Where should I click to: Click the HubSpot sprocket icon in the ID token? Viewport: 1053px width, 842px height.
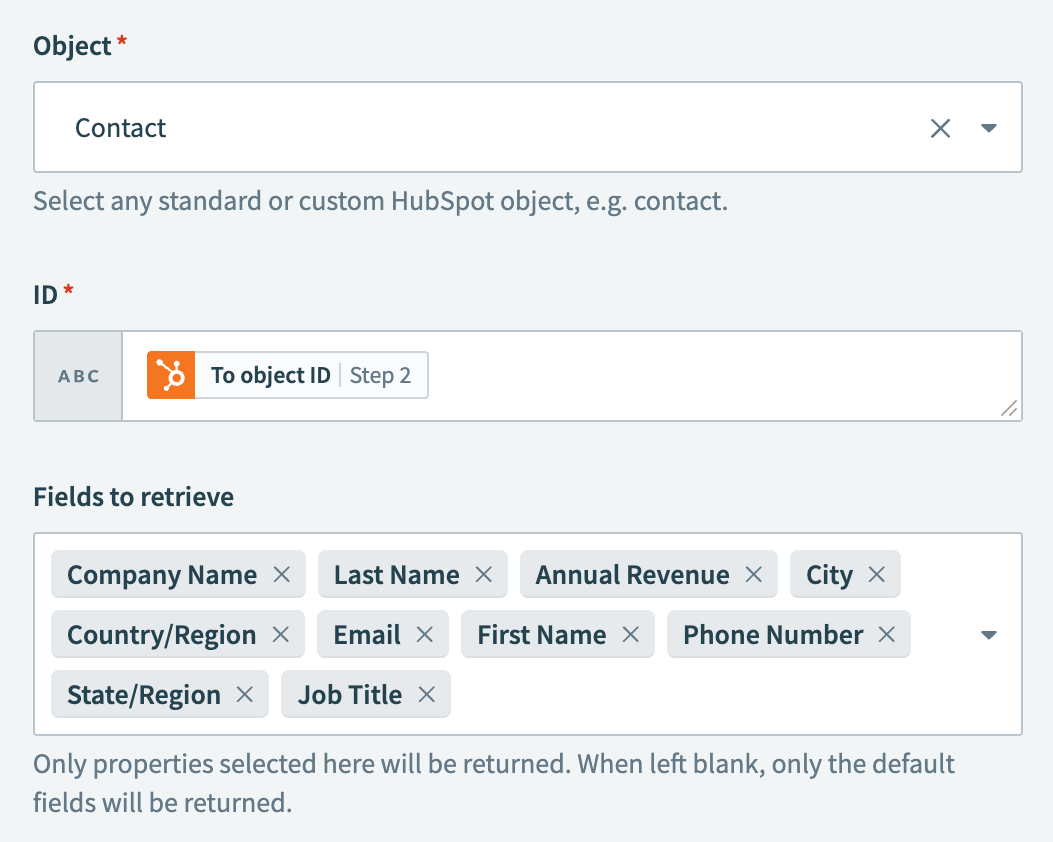[x=170, y=375]
